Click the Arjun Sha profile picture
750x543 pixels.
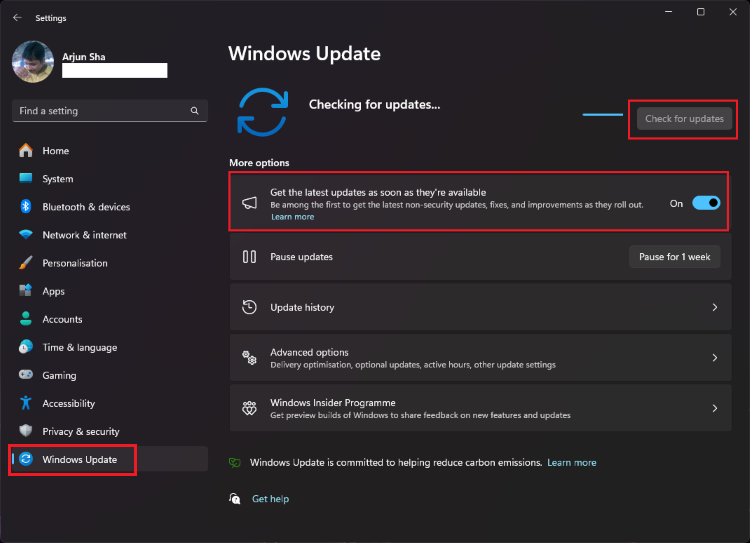click(x=33, y=62)
